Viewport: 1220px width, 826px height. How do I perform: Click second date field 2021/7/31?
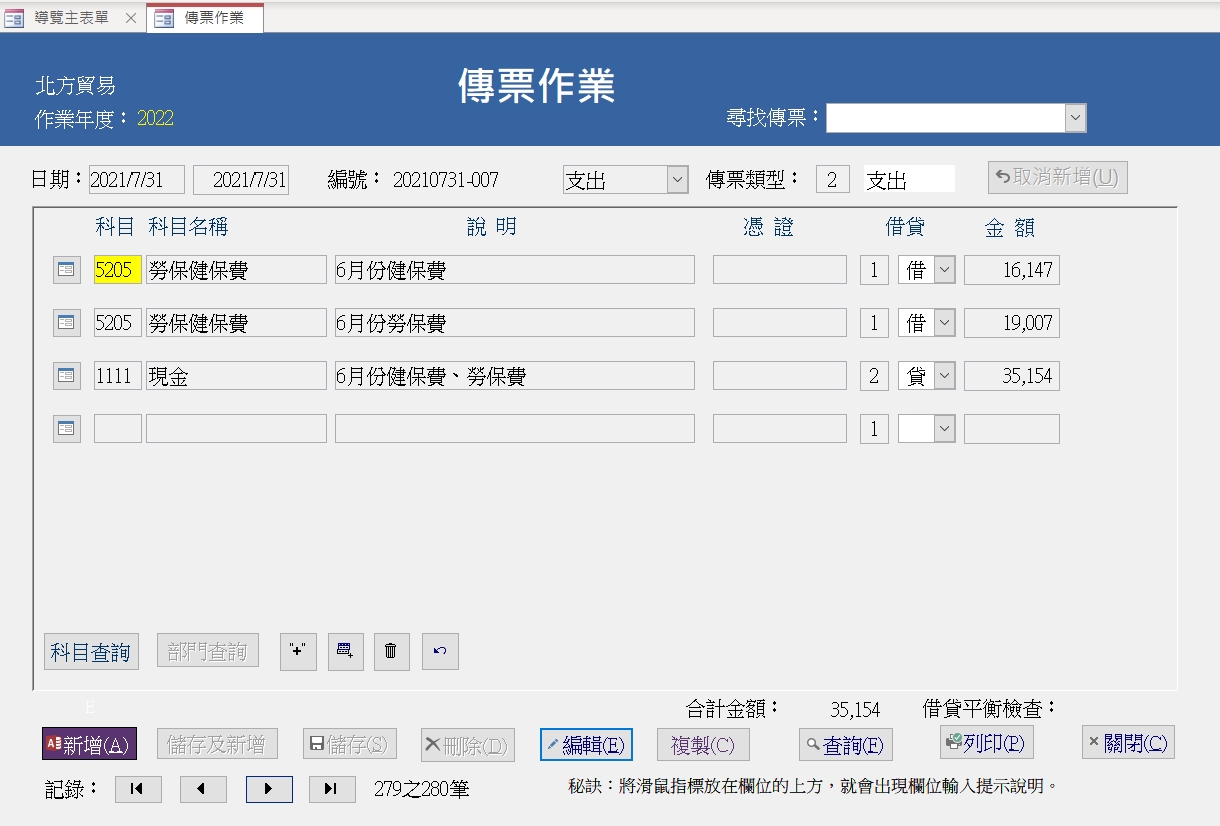(241, 180)
